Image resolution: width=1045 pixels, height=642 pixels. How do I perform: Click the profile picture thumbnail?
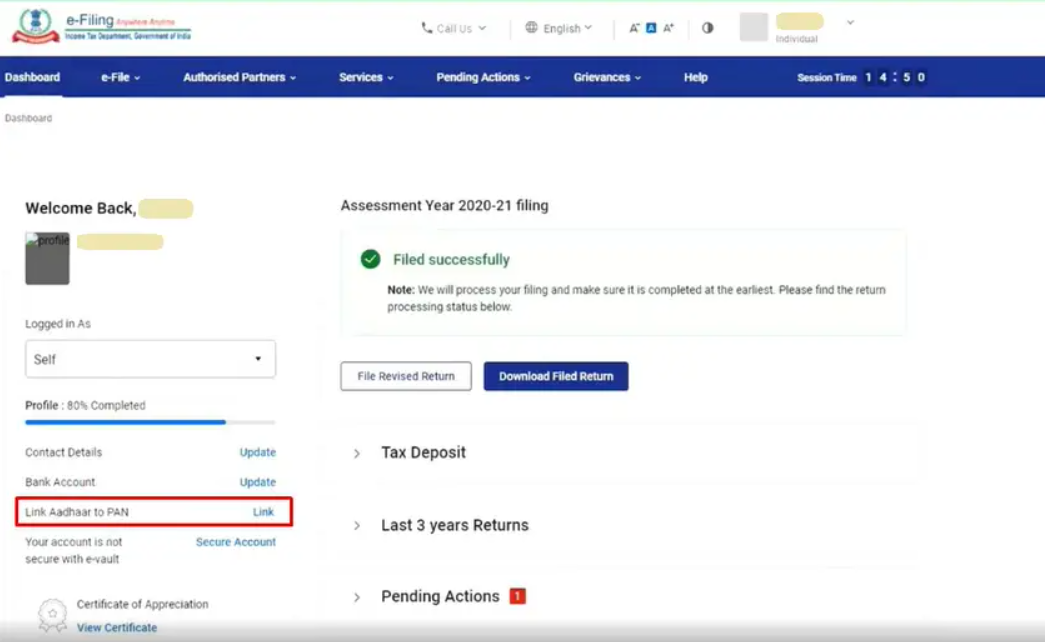47,259
